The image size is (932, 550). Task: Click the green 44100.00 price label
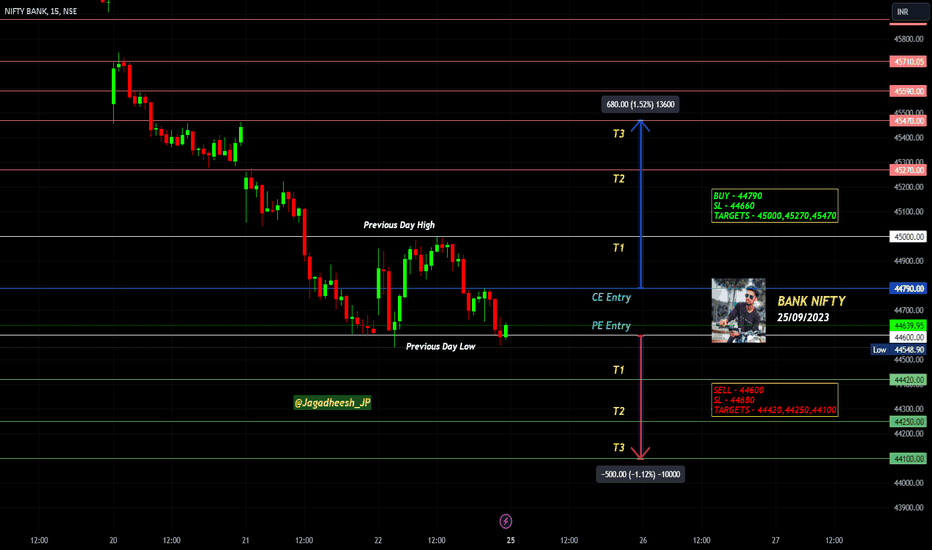point(908,458)
